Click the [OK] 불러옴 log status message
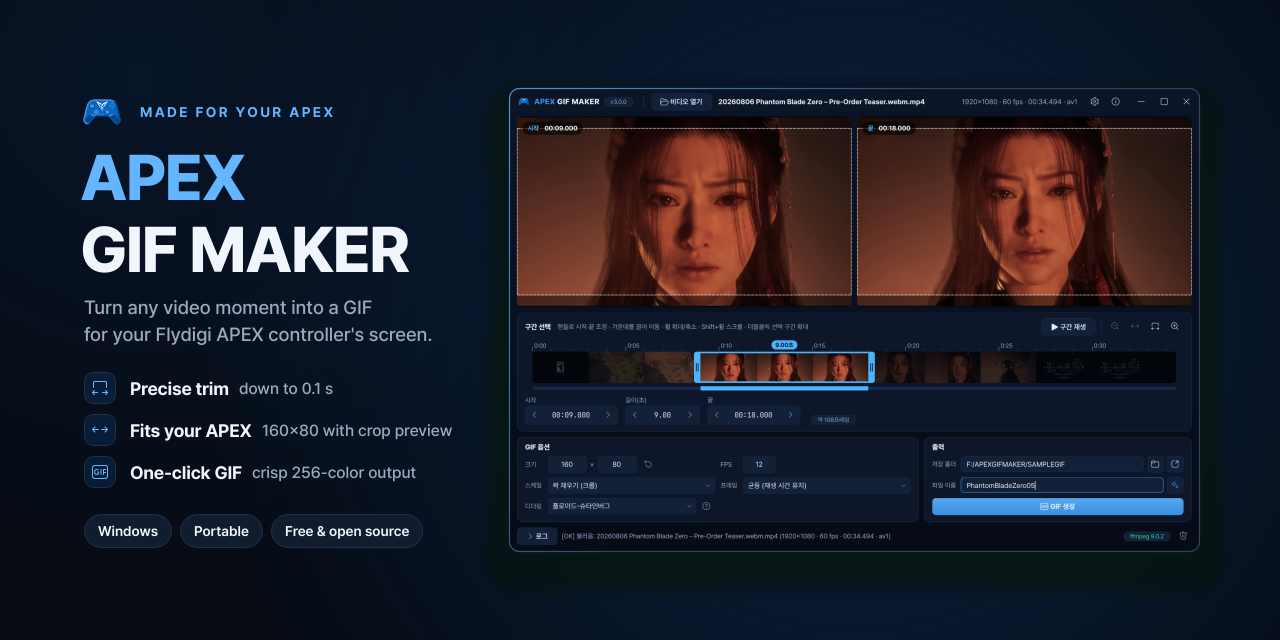 point(726,536)
